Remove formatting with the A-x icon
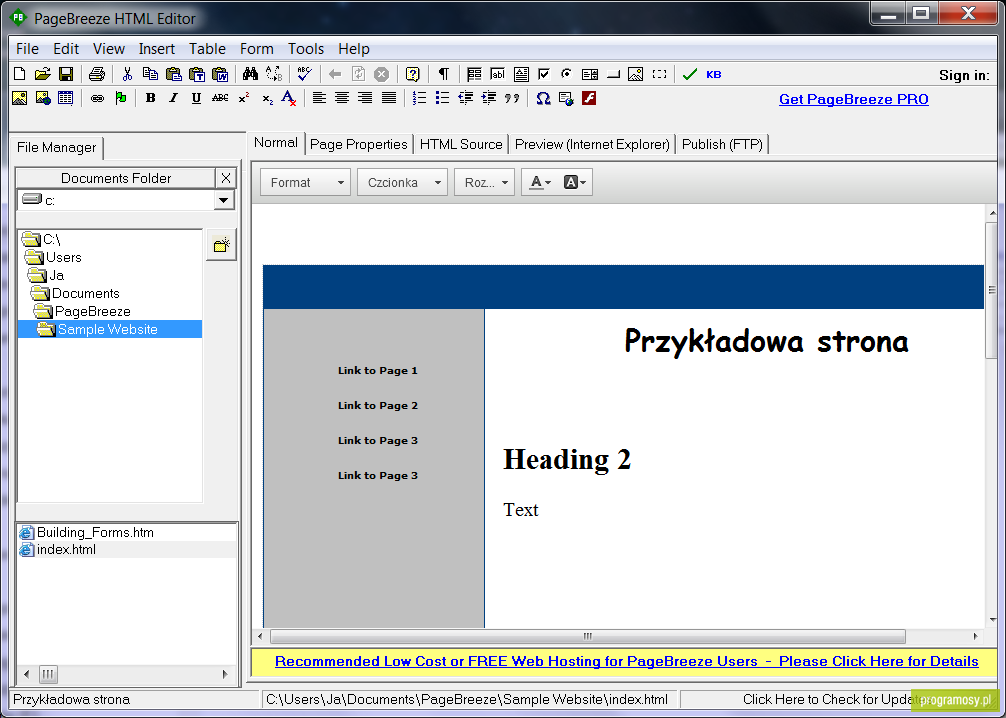 coord(289,98)
